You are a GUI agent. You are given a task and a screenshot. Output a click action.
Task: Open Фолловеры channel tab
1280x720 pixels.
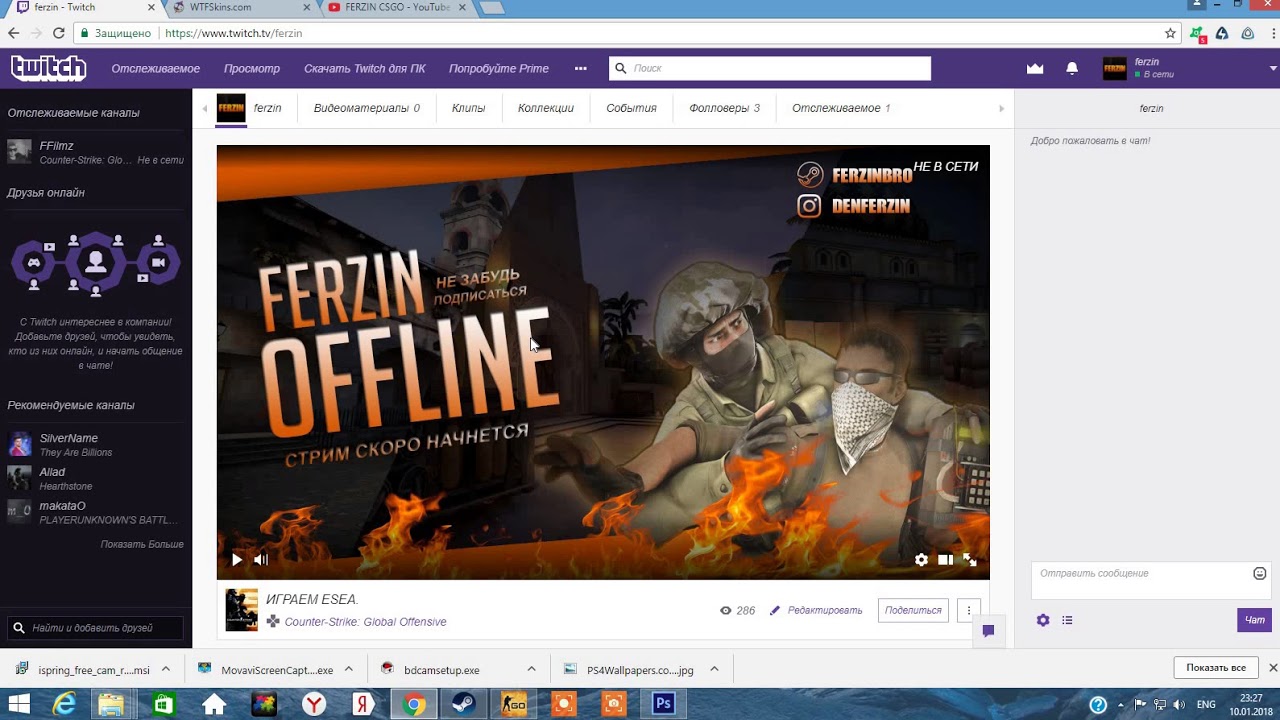coord(724,108)
